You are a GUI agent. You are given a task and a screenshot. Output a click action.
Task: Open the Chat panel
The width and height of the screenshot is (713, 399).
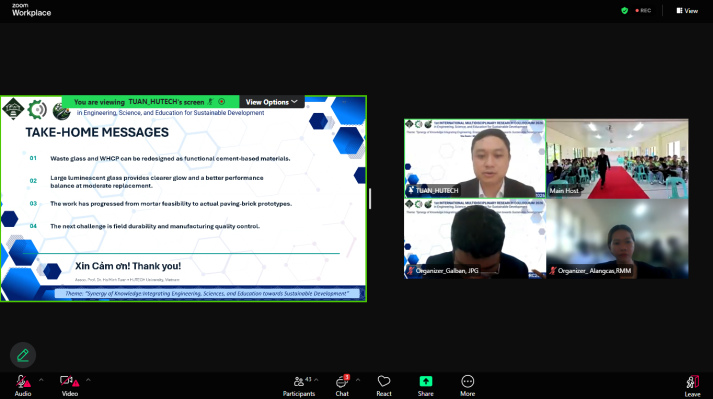point(342,386)
